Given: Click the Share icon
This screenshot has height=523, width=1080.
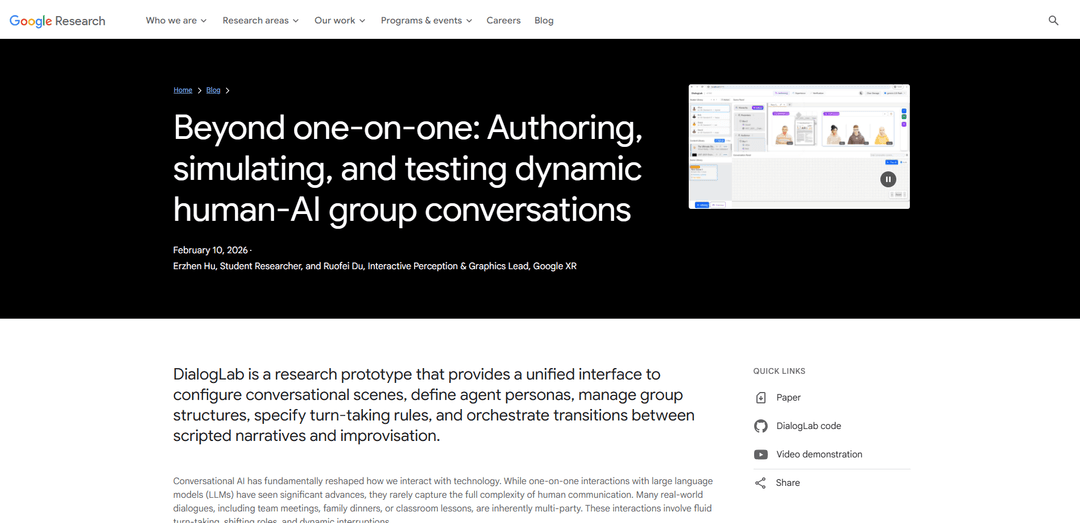Looking at the screenshot, I should pos(761,483).
